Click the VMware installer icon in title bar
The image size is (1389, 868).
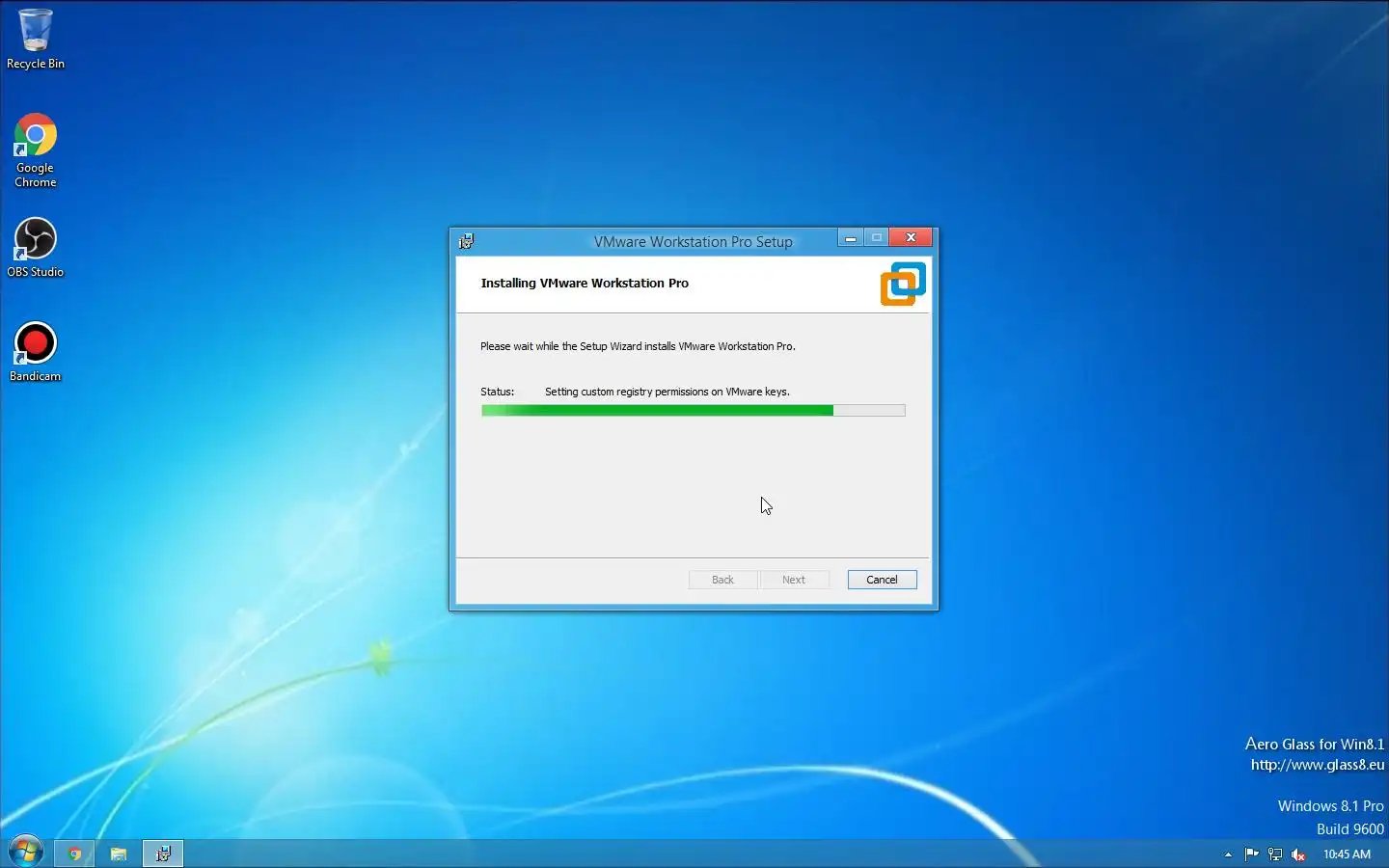coord(467,241)
